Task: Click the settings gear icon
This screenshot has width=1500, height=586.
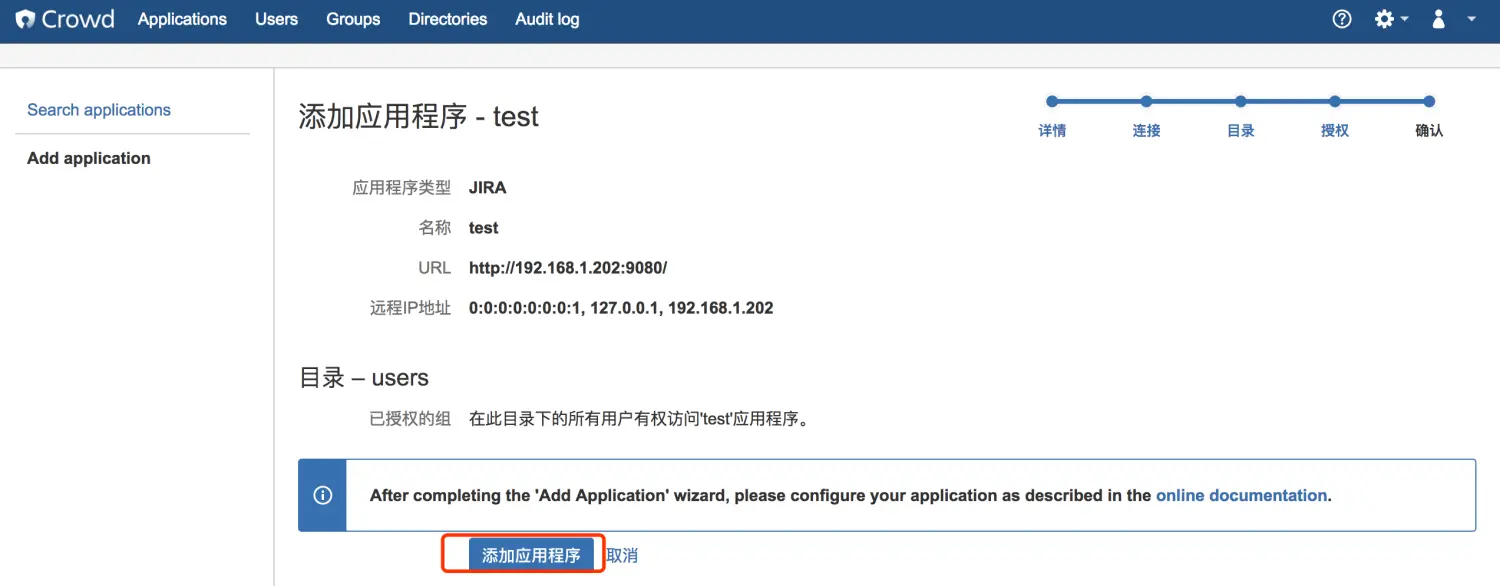Action: 1384,20
